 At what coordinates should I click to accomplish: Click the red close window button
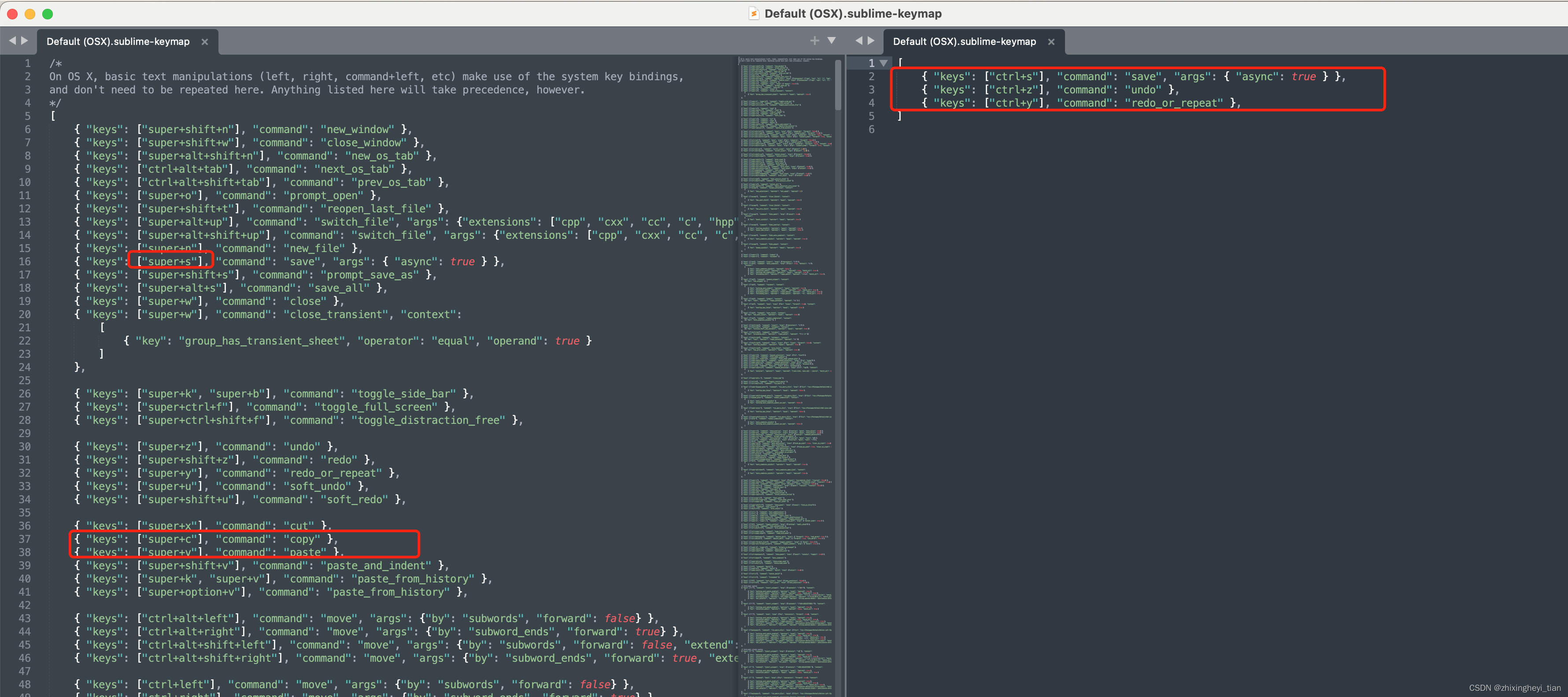coord(12,13)
